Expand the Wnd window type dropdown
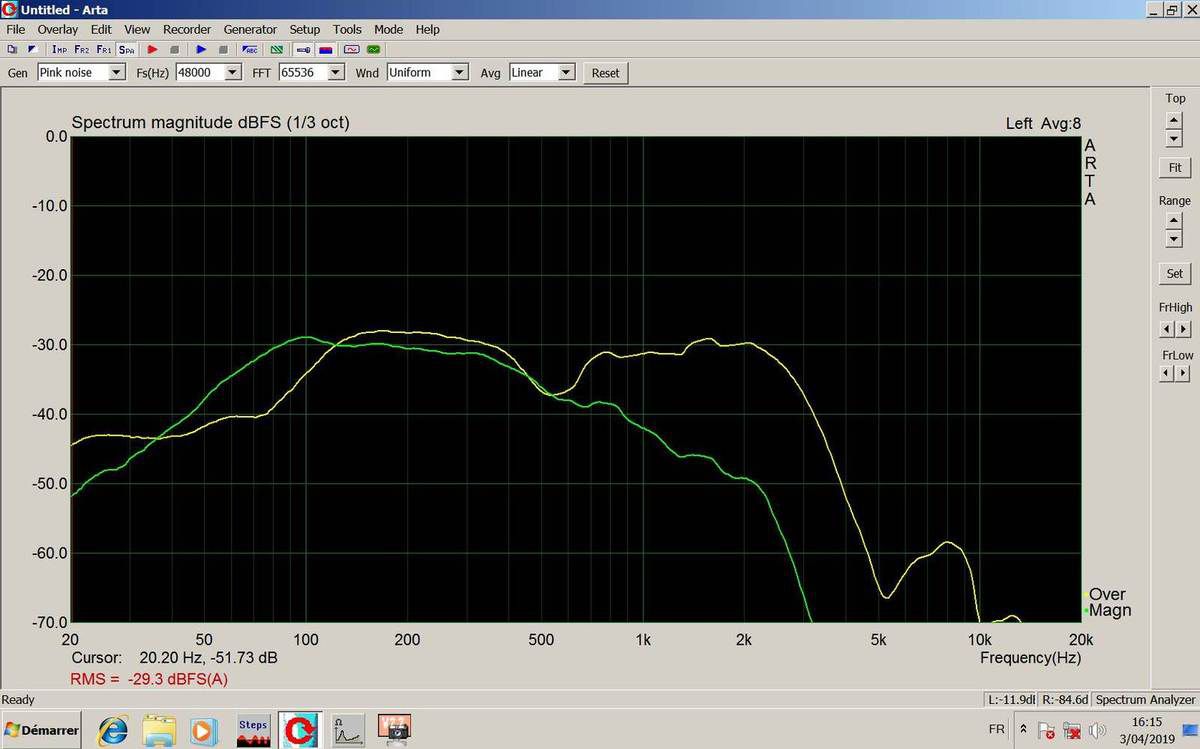1200x749 pixels. pyautogui.click(x=460, y=72)
